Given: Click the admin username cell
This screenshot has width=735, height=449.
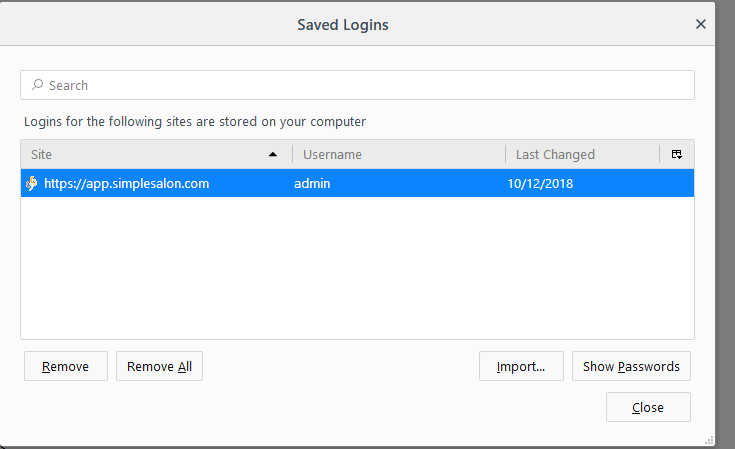Looking at the screenshot, I should pyautogui.click(x=312, y=183).
